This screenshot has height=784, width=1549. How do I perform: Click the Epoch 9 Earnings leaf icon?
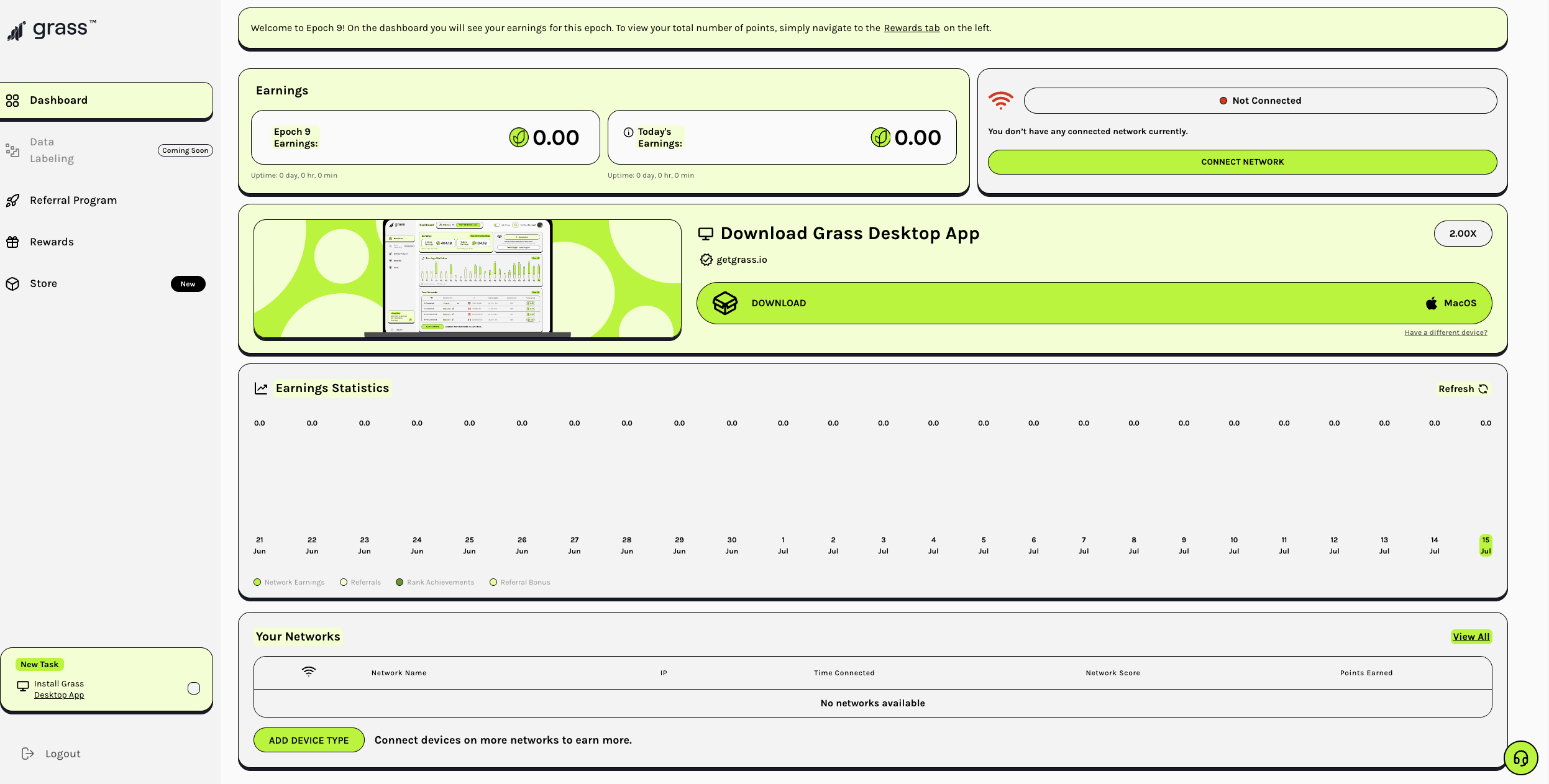pyautogui.click(x=519, y=137)
